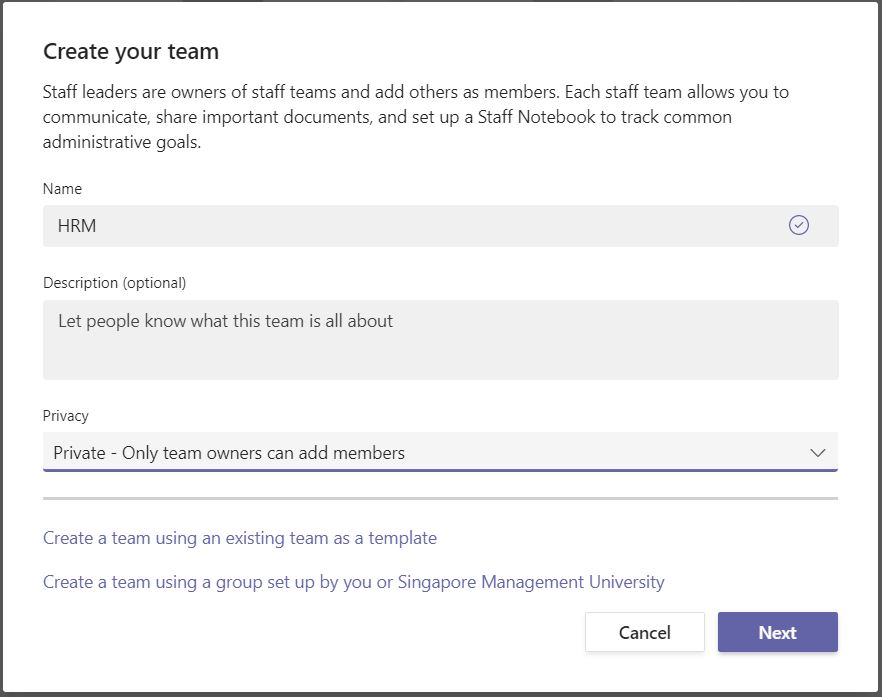The height and width of the screenshot is (697, 882).
Task: Click the 'Let people know' placeholder text
Action: [226, 321]
